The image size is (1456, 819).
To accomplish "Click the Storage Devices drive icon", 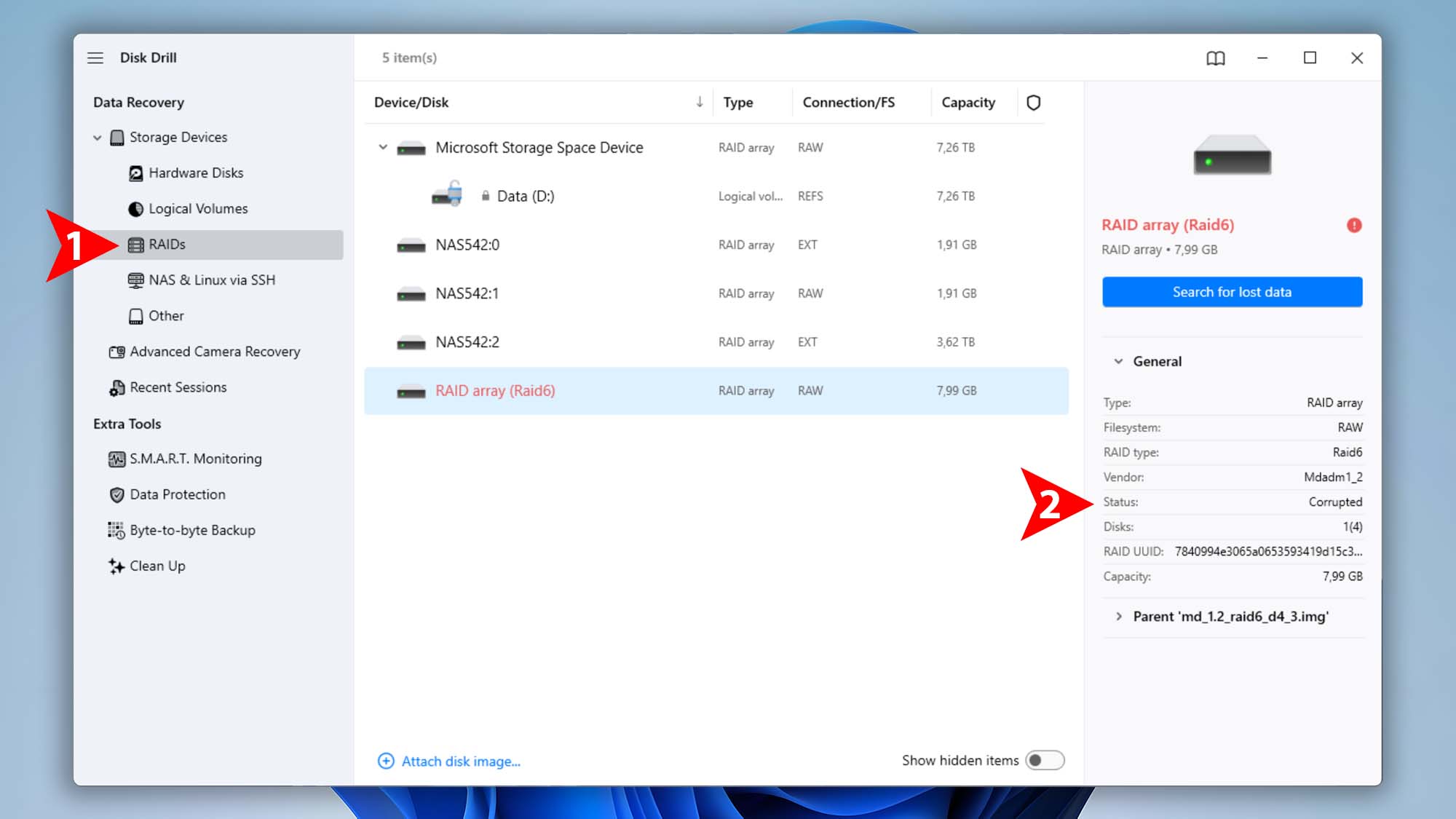I will pos(116,138).
